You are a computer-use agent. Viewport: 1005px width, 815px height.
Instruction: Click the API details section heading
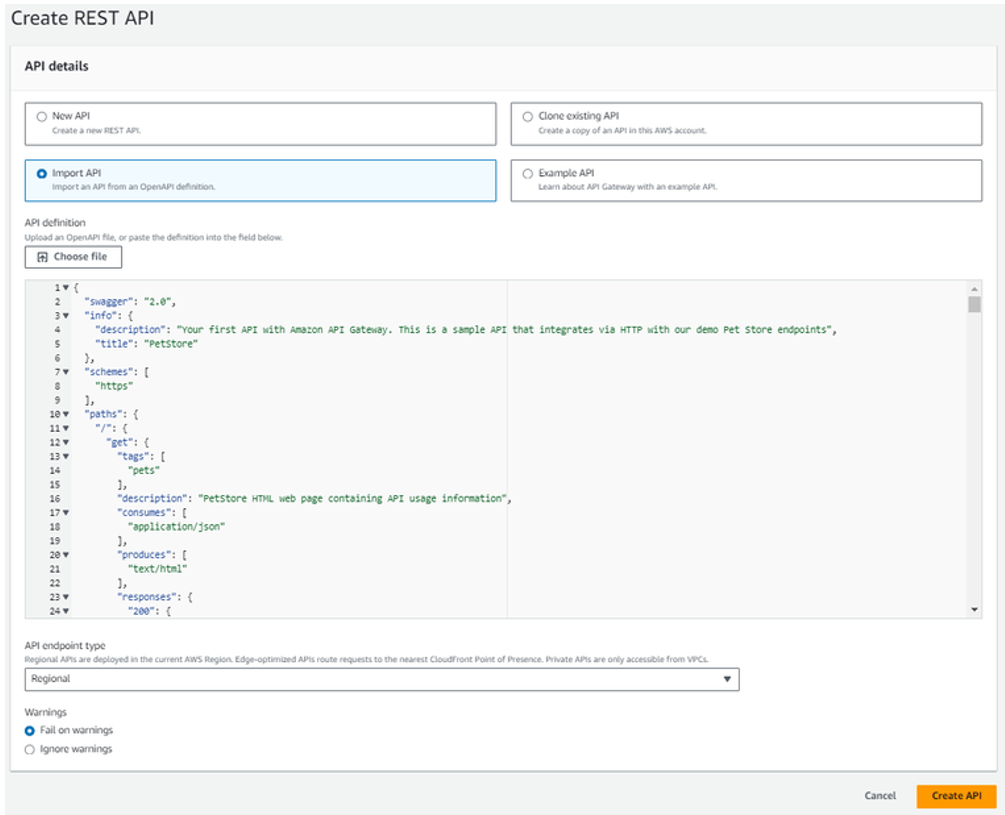pos(56,66)
